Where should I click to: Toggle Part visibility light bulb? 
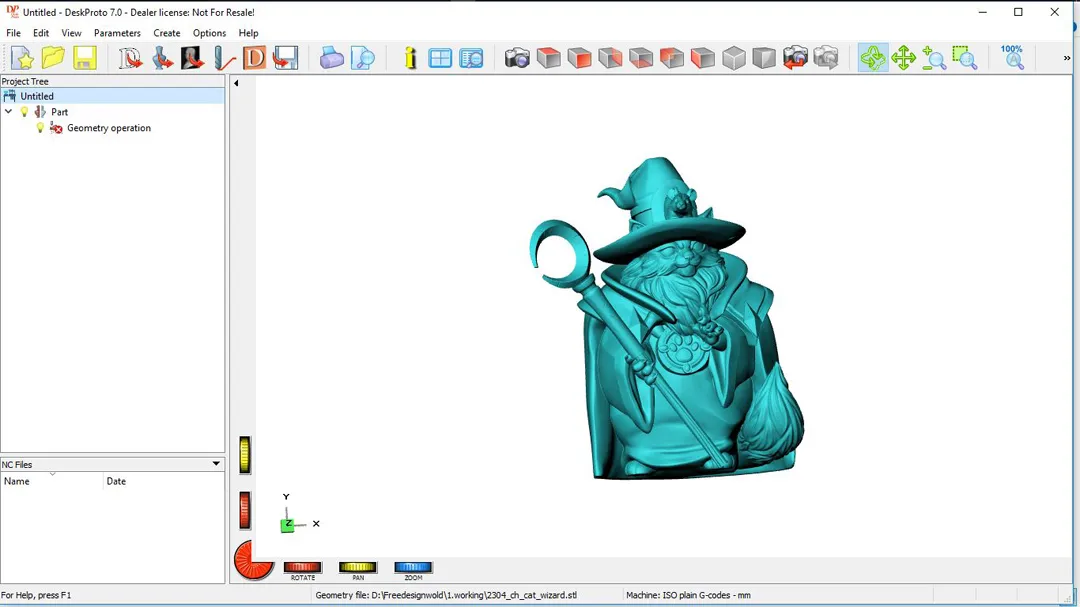(24, 112)
